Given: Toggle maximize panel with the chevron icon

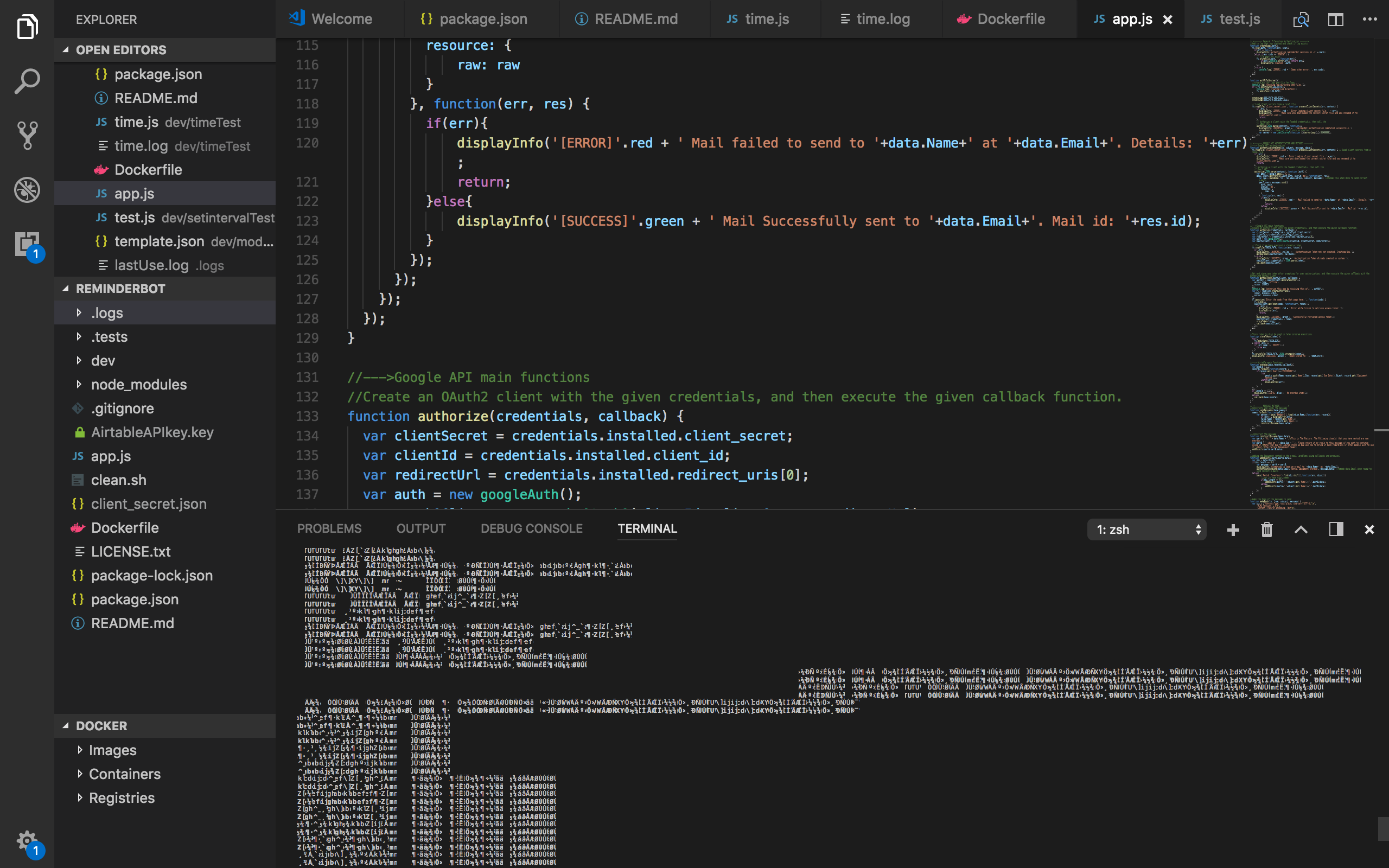Looking at the screenshot, I should pyautogui.click(x=1301, y=529).
